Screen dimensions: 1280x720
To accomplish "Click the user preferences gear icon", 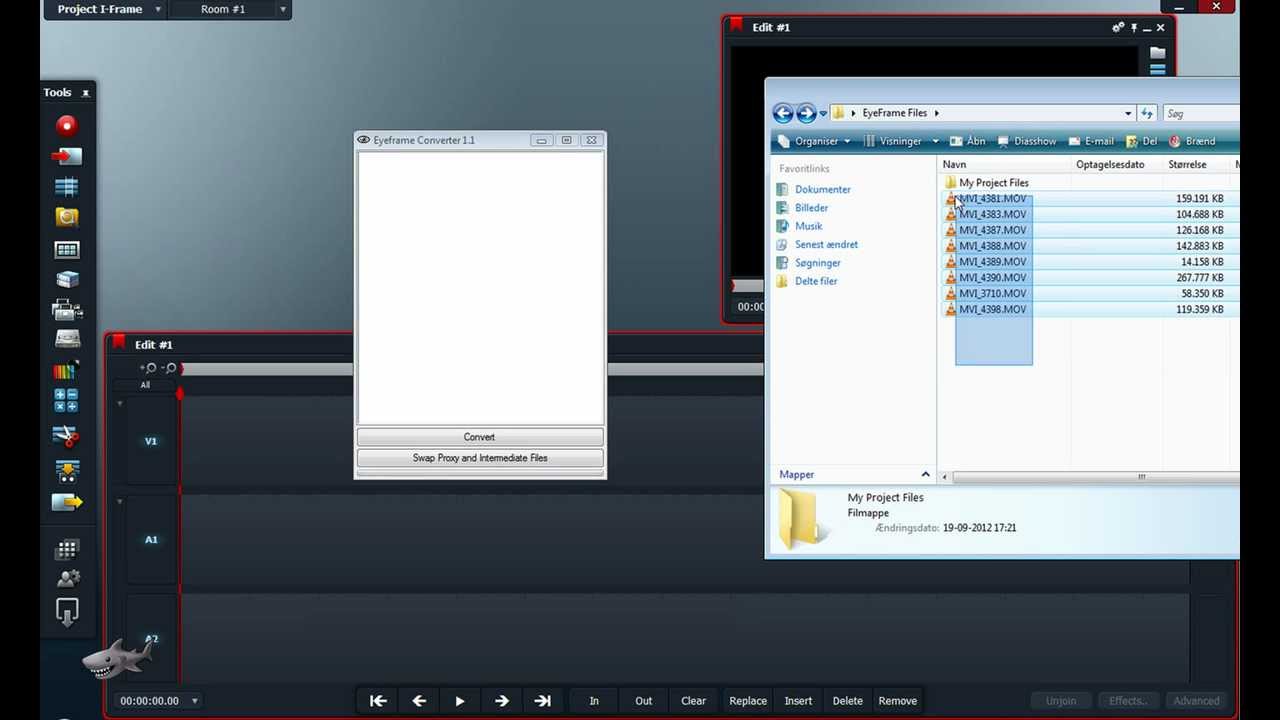I will [68, 579].
